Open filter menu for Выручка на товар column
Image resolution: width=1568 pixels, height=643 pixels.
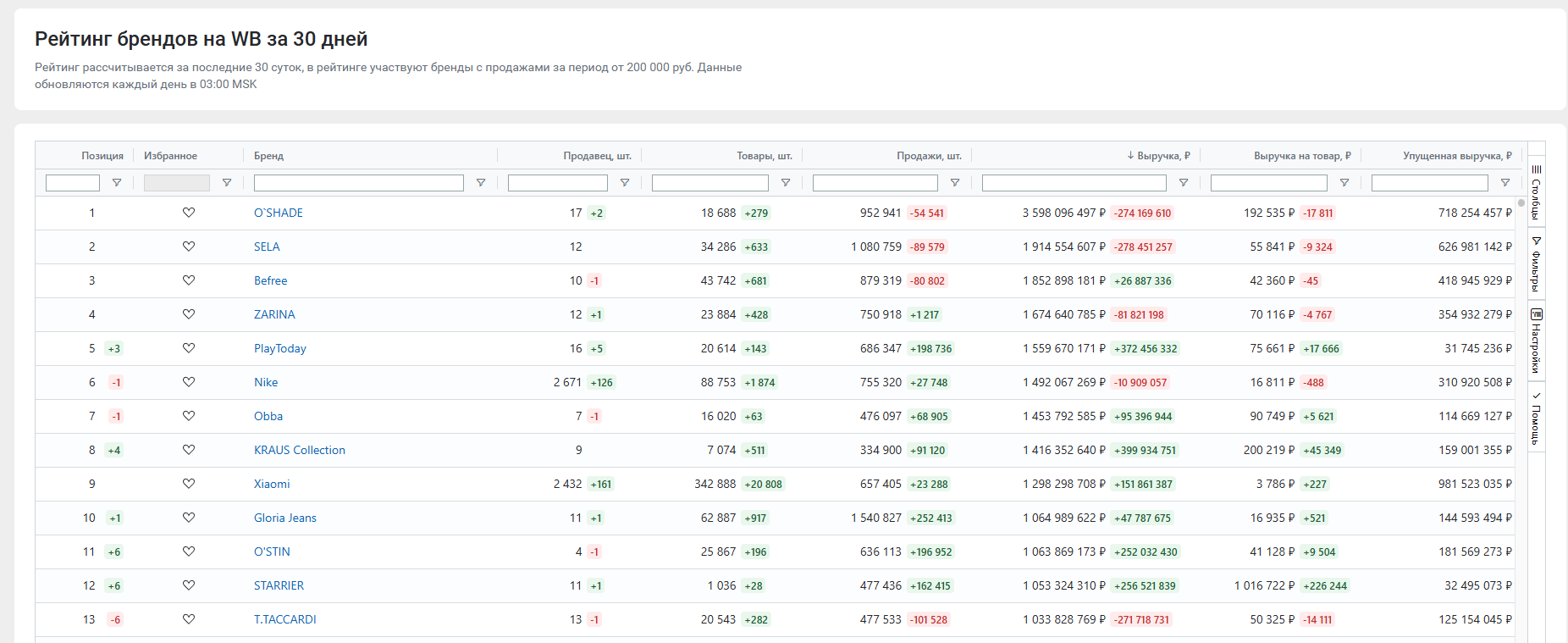point(1344,183)
